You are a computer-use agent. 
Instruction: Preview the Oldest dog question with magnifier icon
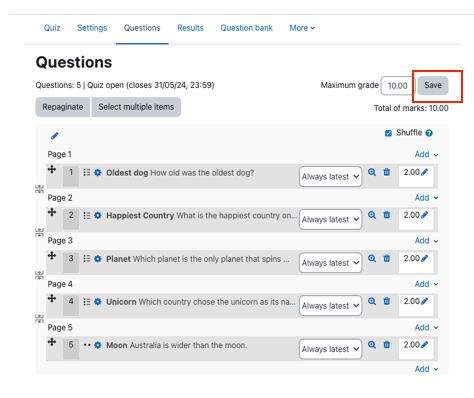[372, 172]
